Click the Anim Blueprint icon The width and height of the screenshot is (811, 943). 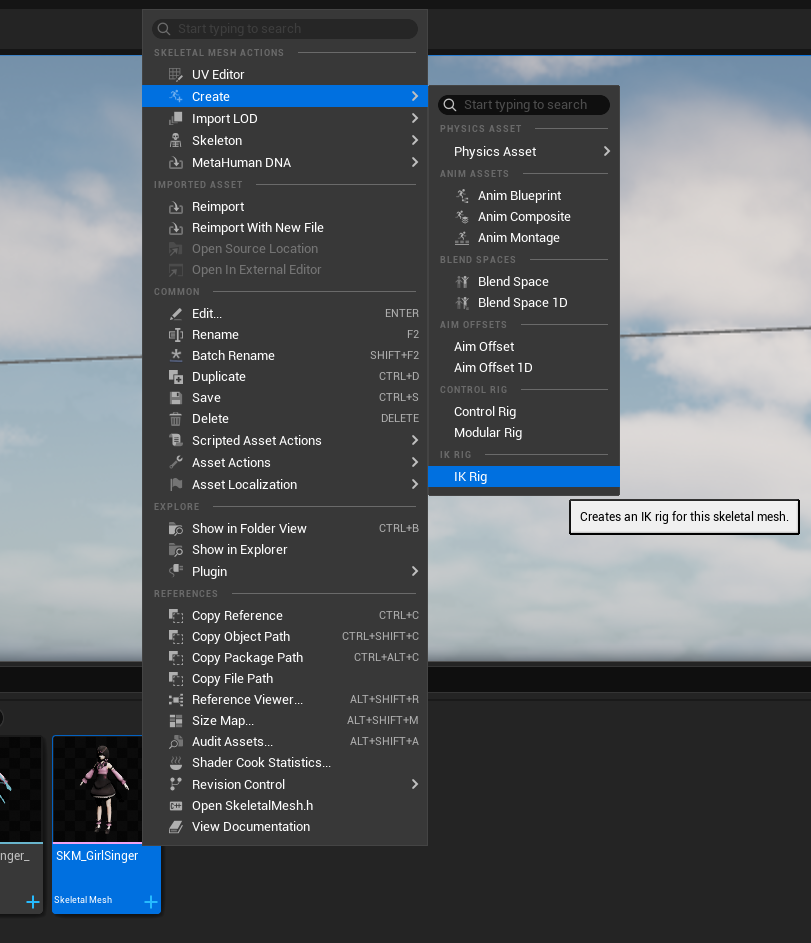coord(462,196)
